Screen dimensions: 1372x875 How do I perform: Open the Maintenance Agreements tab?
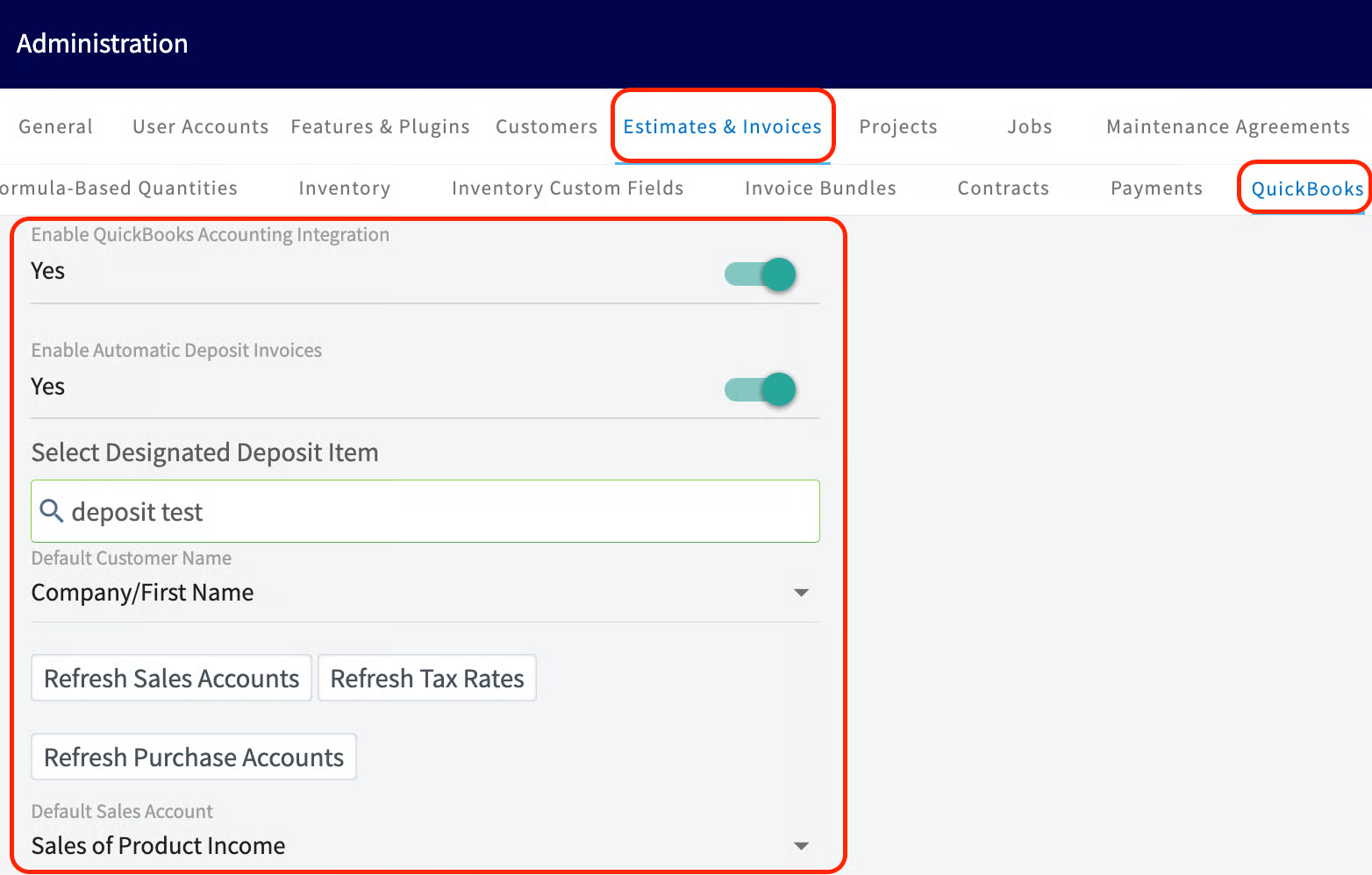[1228, 126]
